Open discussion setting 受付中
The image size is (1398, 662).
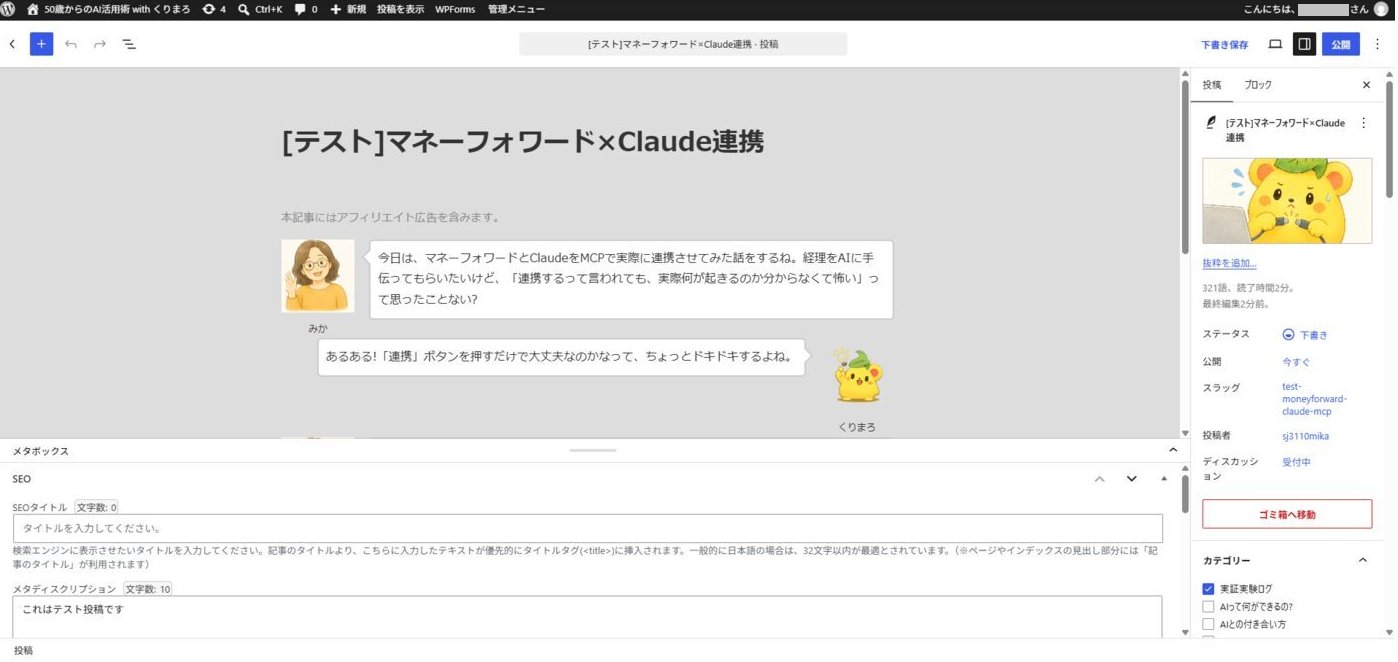tap(1296, 462)
